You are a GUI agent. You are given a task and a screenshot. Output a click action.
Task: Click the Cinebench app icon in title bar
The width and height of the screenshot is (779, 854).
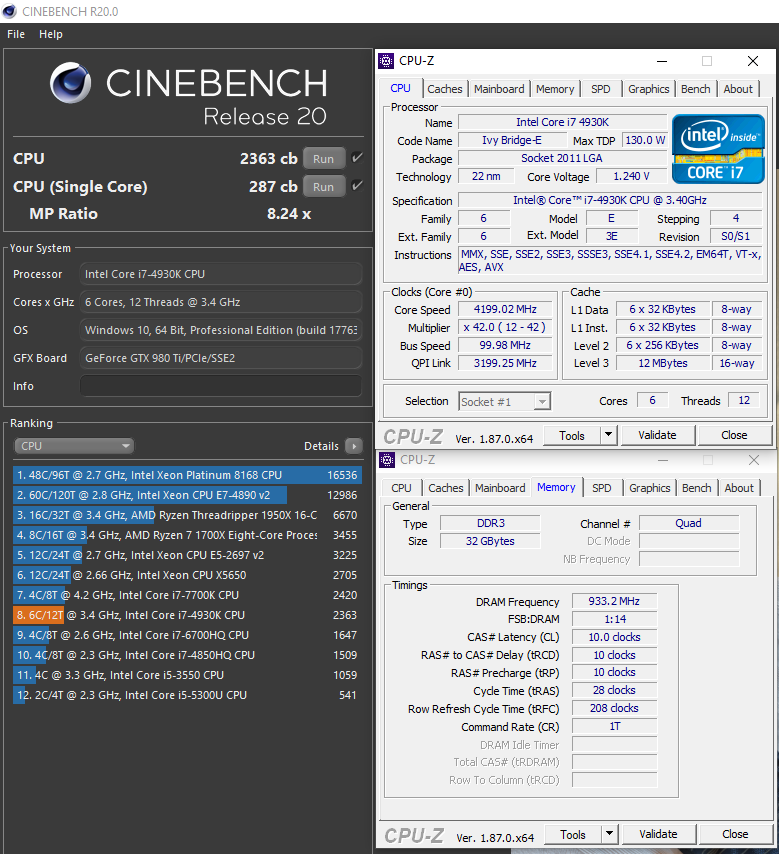click(9, 11)
